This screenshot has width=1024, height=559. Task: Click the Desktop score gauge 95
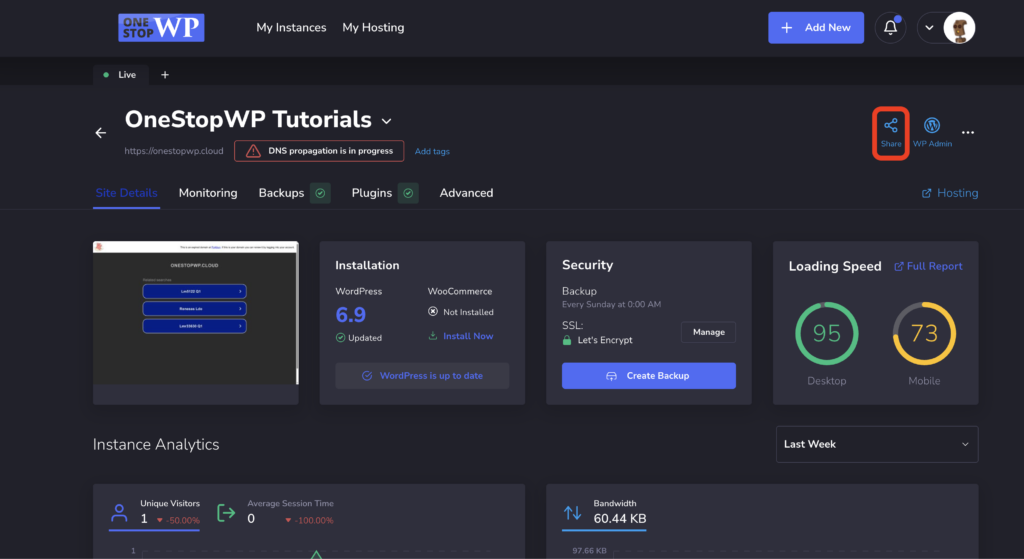point(827,334)
